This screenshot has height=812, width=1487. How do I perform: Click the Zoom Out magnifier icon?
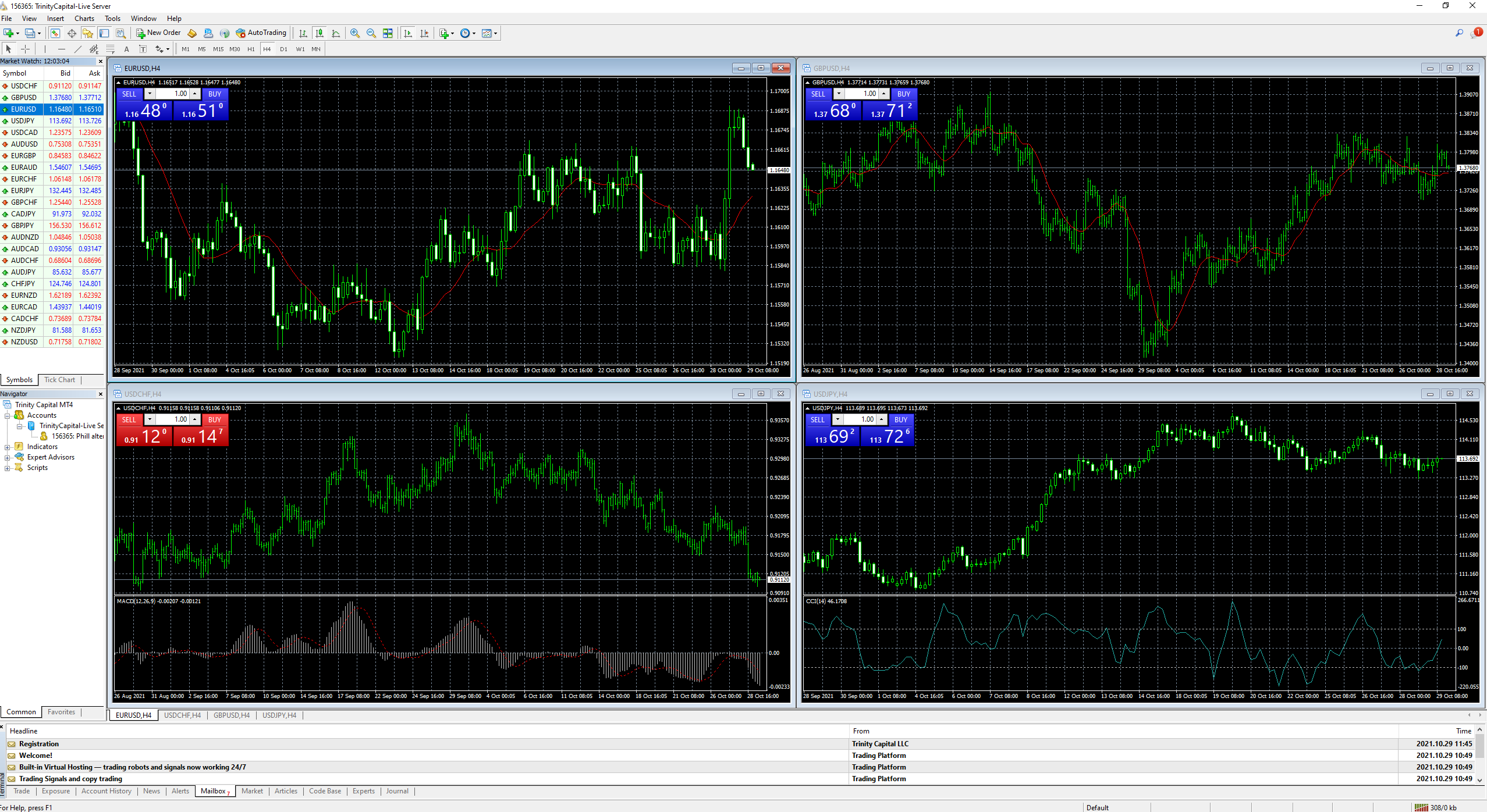pos(371,33)
